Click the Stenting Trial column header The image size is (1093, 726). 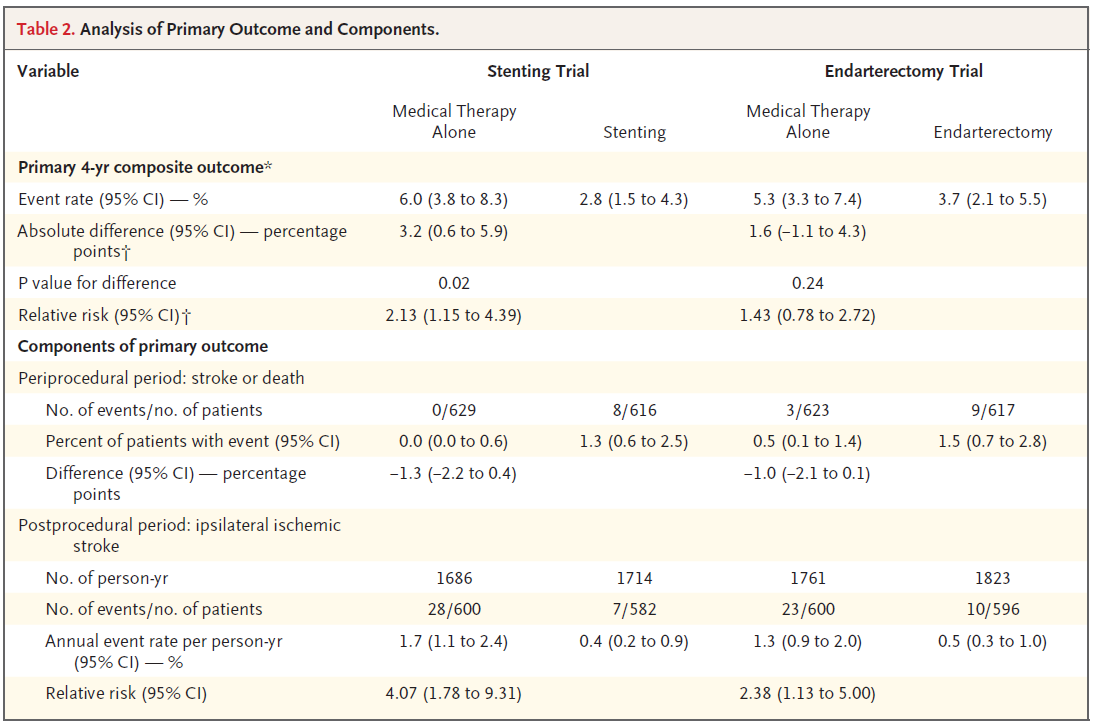coord(537,71)
